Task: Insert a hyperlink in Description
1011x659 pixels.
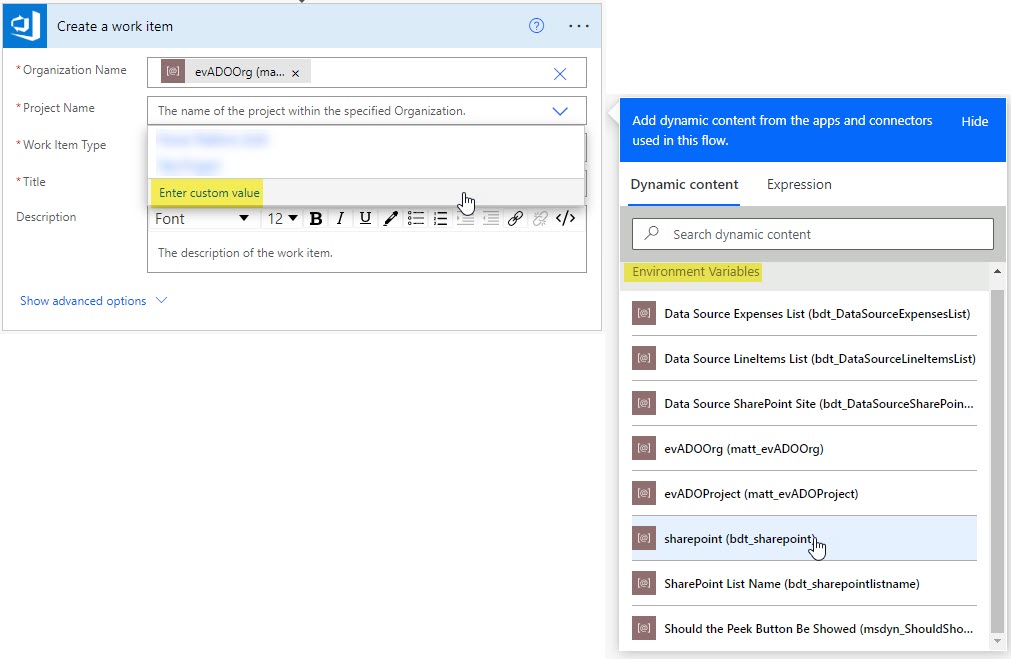Action: [x=515, y=219]
